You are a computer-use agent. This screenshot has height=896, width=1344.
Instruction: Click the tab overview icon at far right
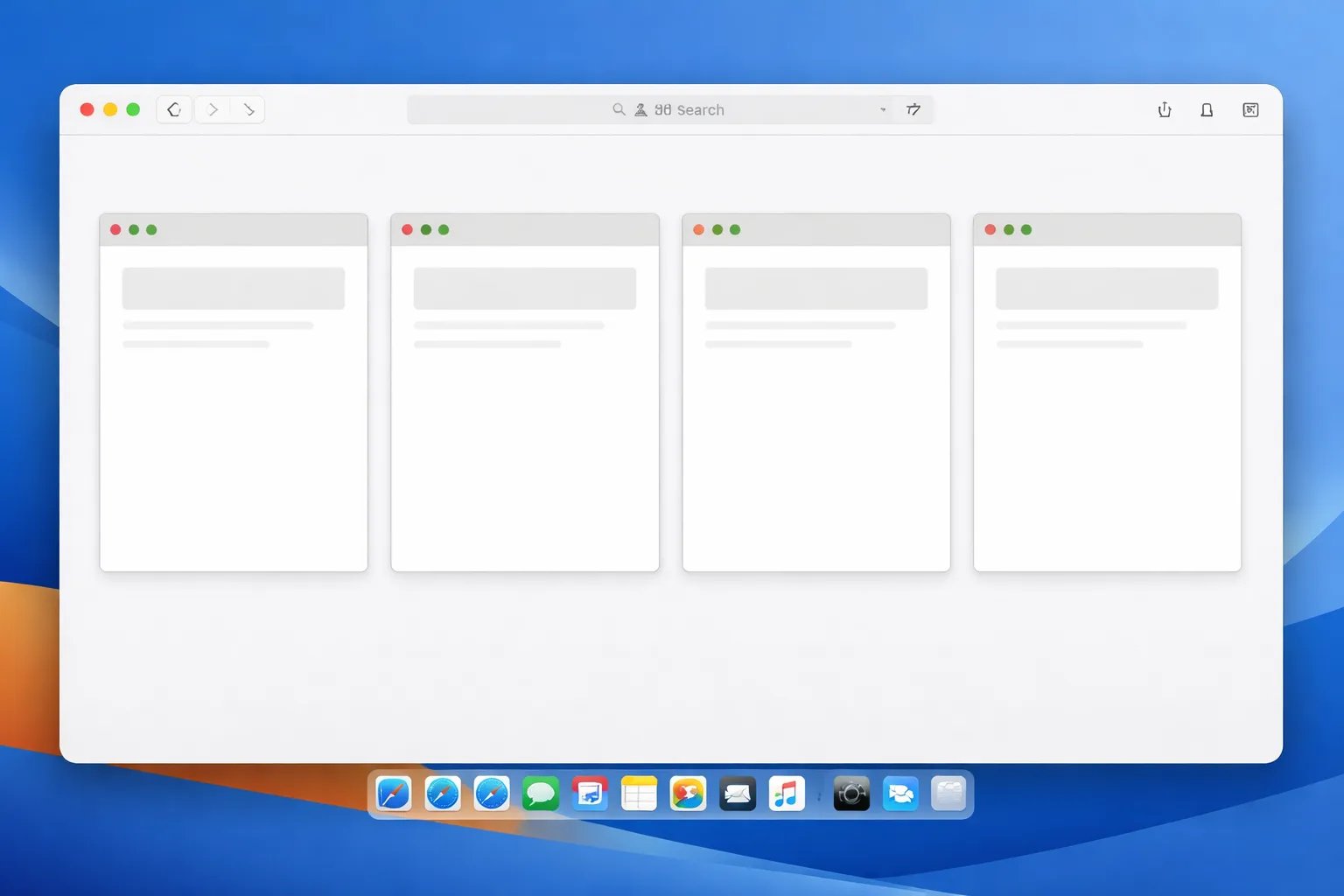pos(1251,109)
